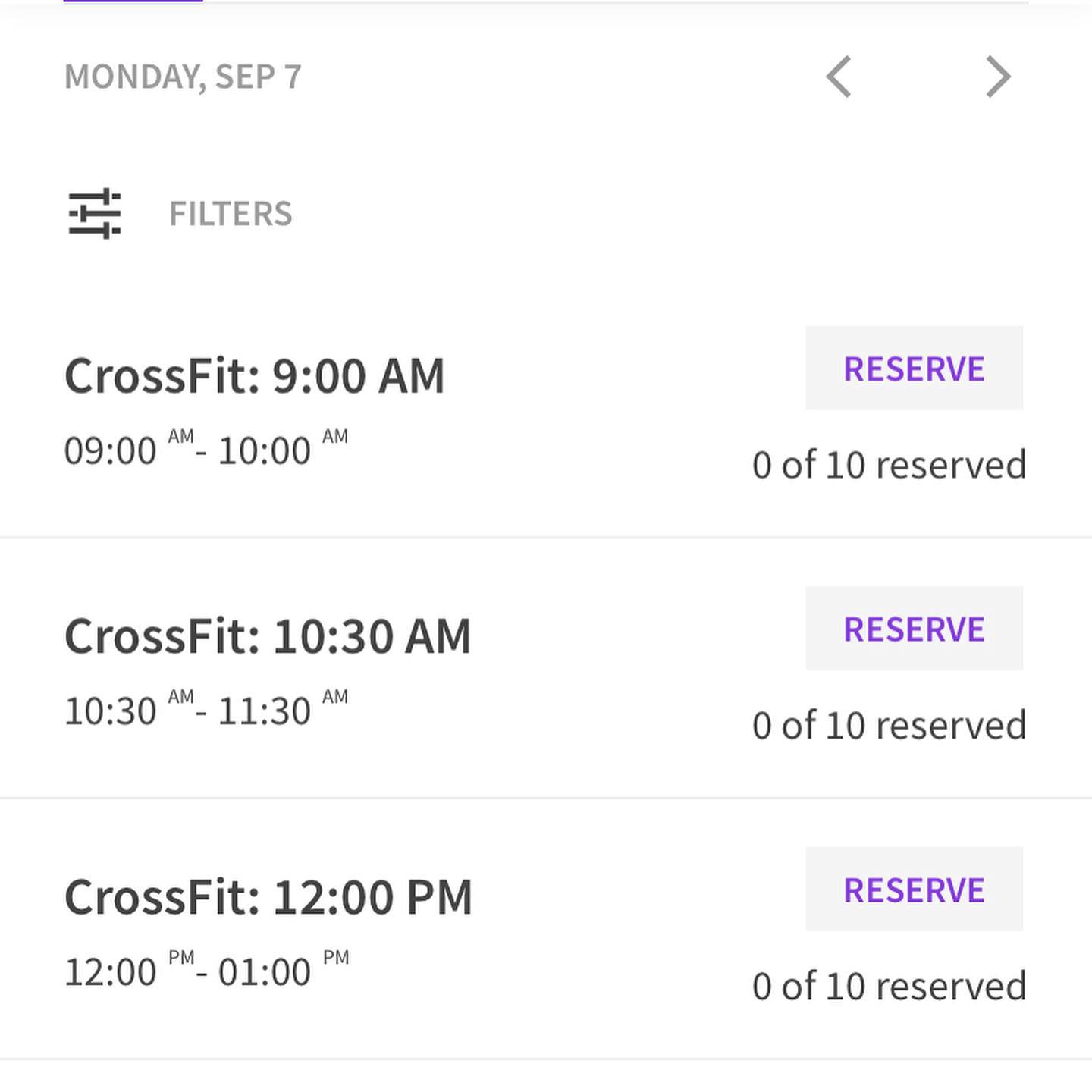View reserved count for the 12:00 PM class
The width and height of the screenshot is (1092, 1092).
point(889,987)
